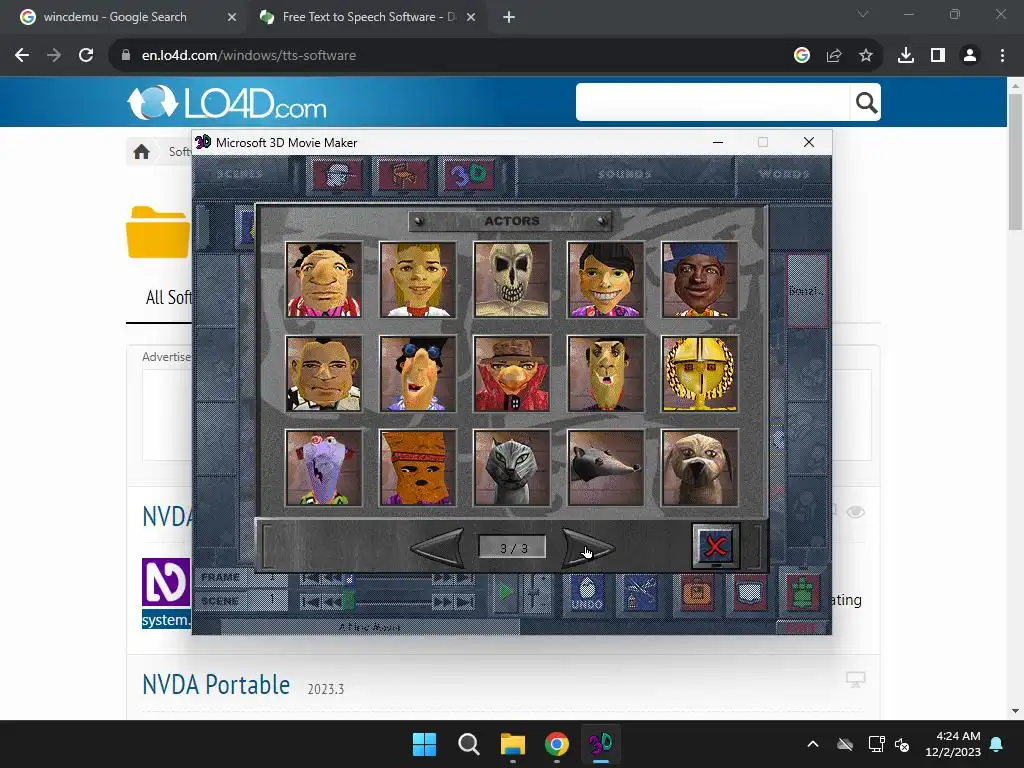Adjust the volume slider beside play button

point(535,593)
